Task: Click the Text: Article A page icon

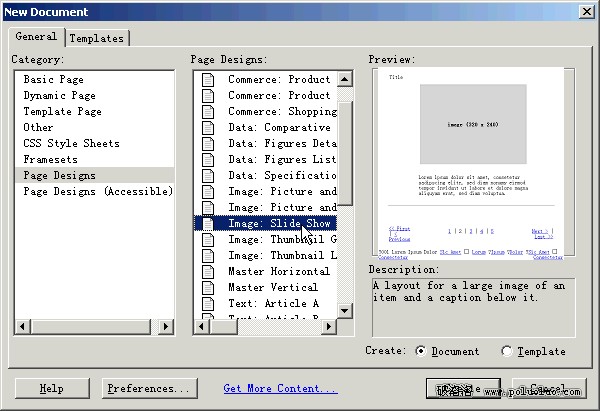Action: [x=208, y=303]
